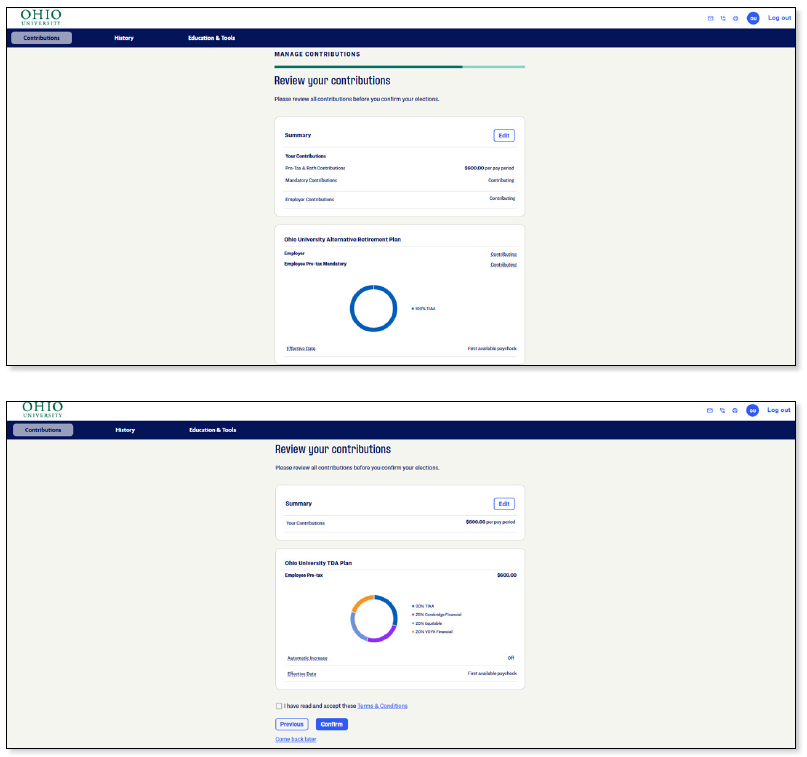Open History tab on TDA Plan page
This screenshot has width=807, height=757.
(x=125, y=430)
